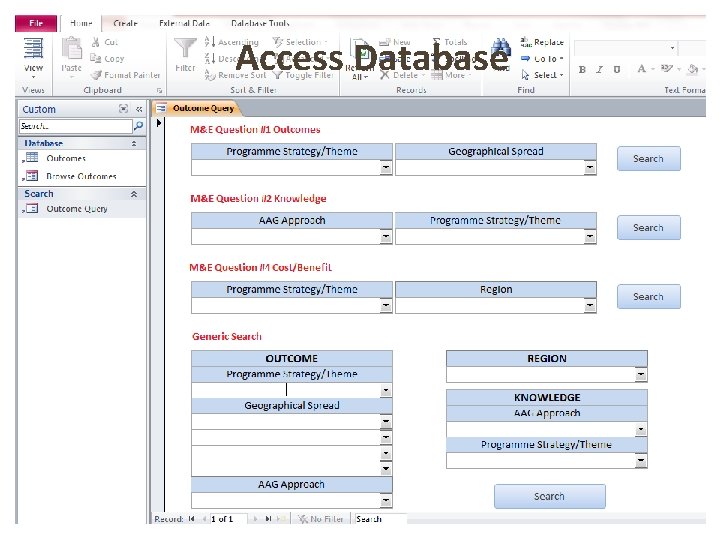The width and height of the screenshot is (720, 540).
Task: Go to first record
Action: (x=191, y=519)
